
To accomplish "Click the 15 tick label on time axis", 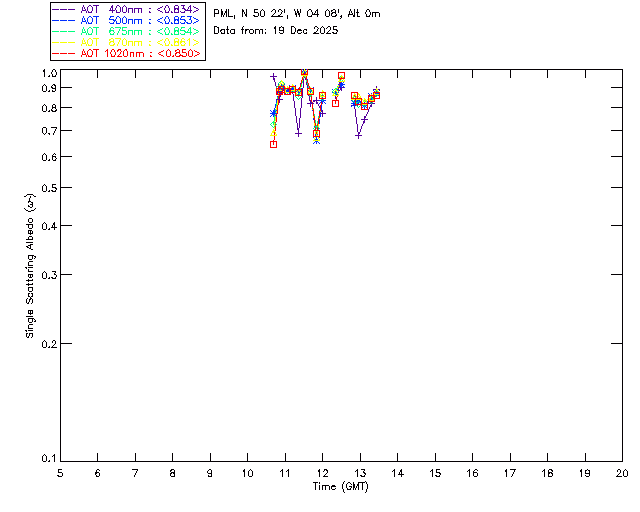I will [435, 472].
